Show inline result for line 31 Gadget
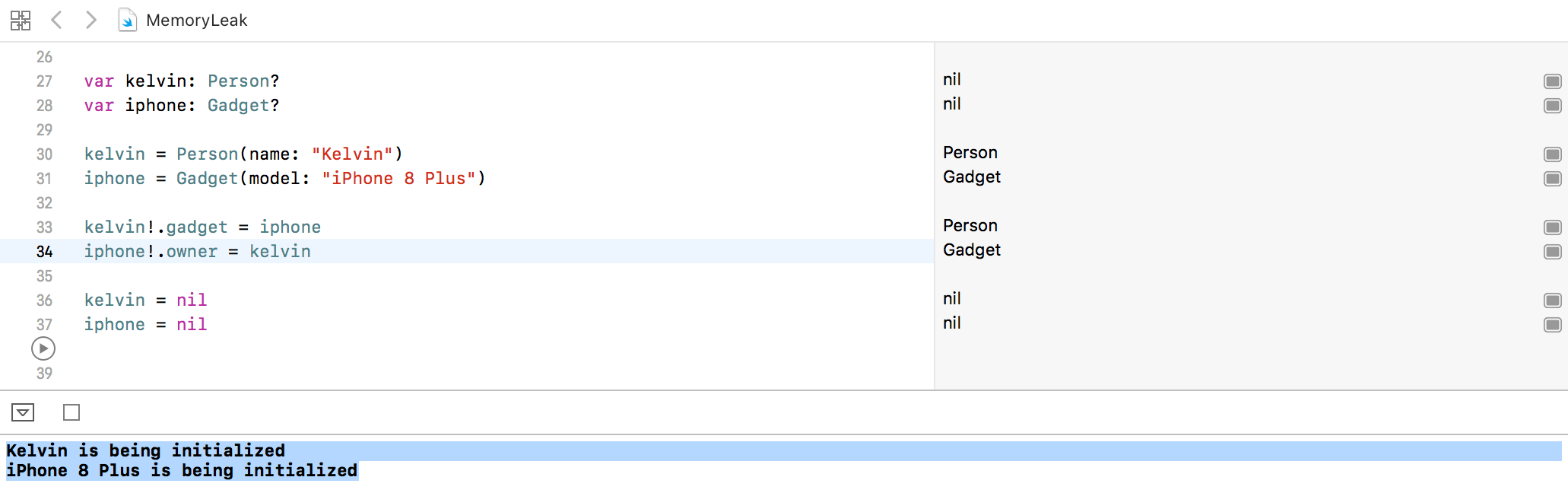Viewport: 1568px width, 493px height. pyautogui.click(x=1552, y=179)
